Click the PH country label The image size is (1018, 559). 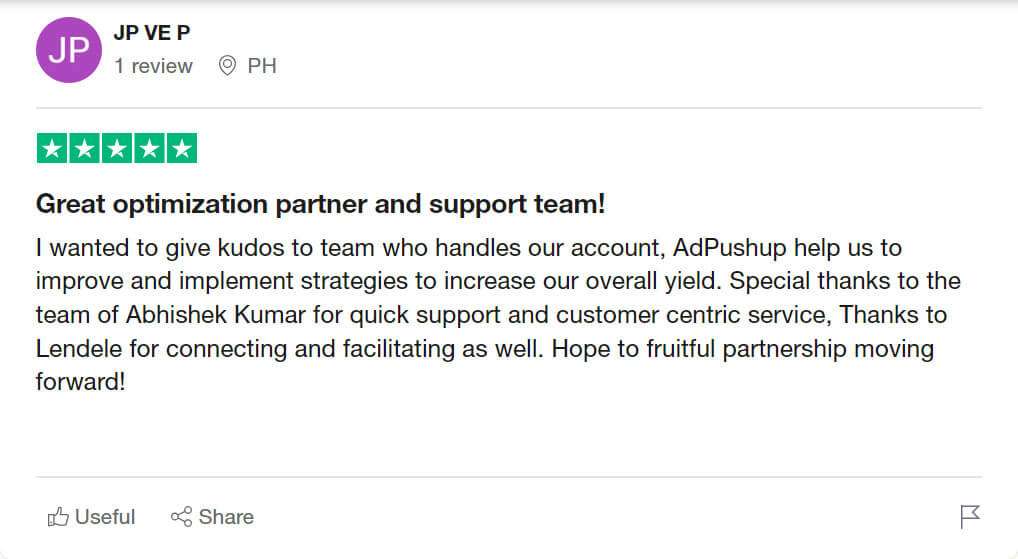click(x=262, y=66)
